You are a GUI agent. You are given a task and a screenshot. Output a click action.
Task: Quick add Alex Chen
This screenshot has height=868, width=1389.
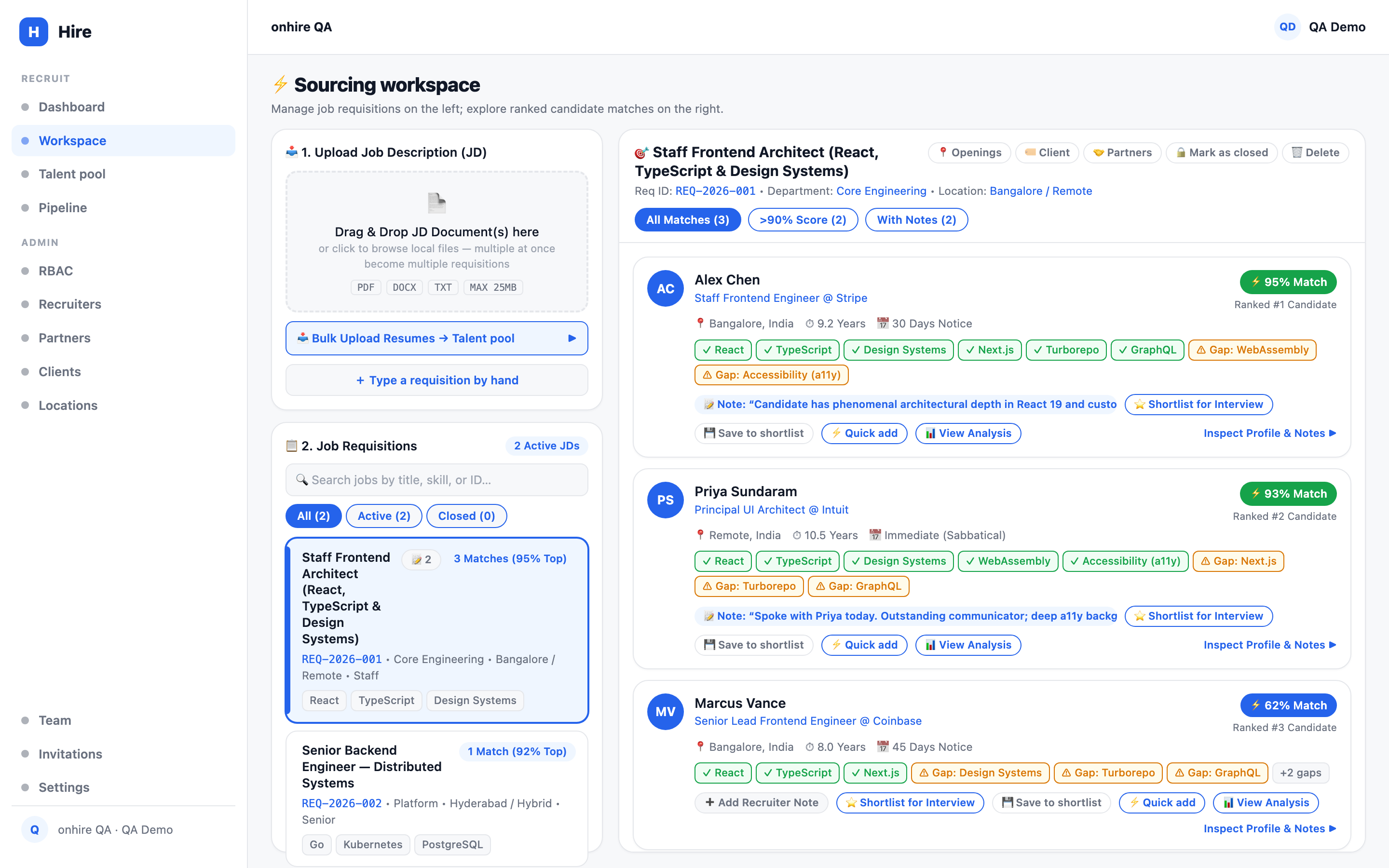[864, 433]
